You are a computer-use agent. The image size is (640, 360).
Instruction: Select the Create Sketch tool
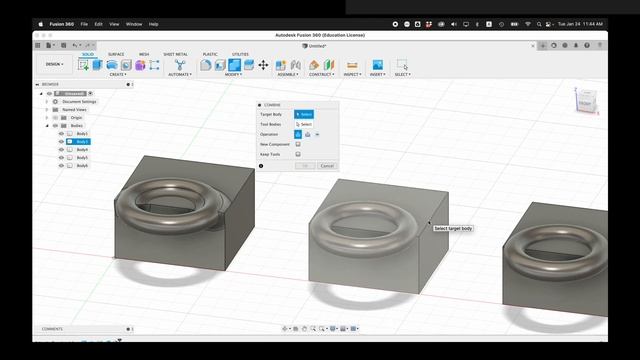(x=84, y=64)
